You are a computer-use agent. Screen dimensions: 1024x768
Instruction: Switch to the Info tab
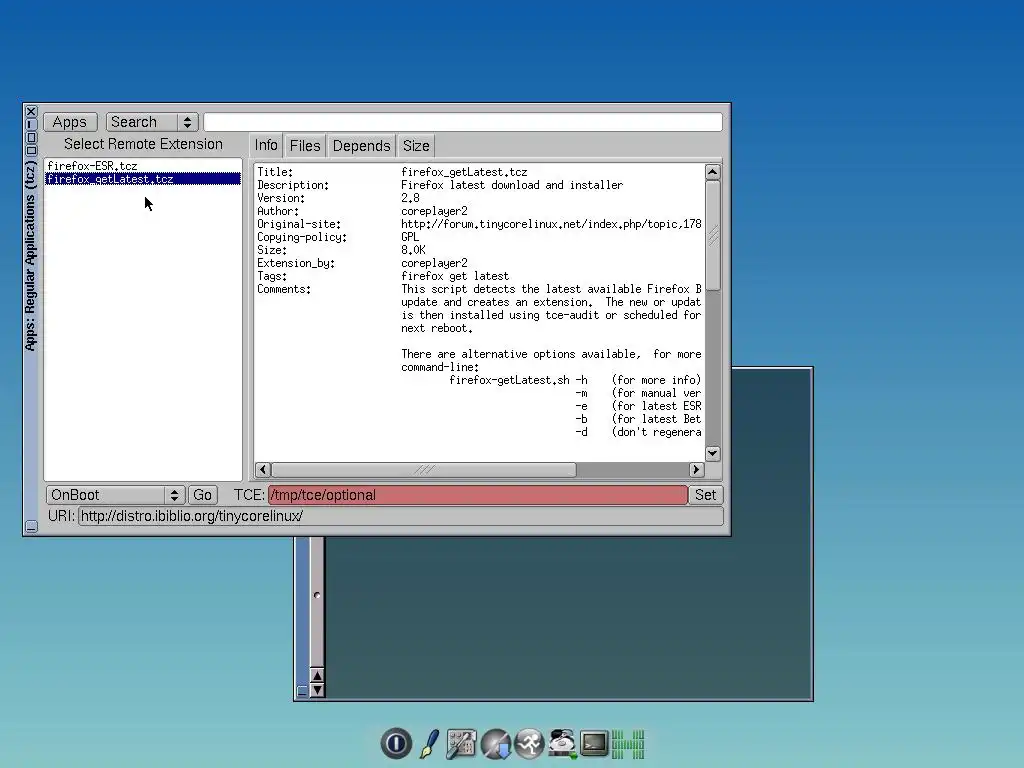266,145
